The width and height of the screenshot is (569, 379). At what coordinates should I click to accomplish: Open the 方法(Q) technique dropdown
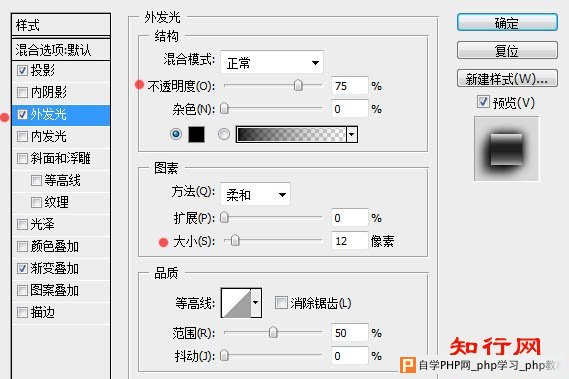pos(255,194)
